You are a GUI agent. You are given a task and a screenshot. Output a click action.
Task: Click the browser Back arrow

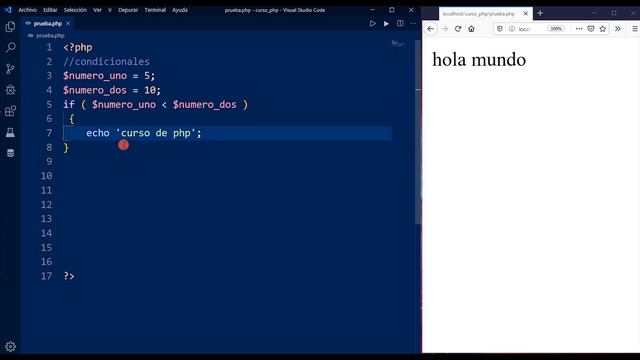[431, 29]
